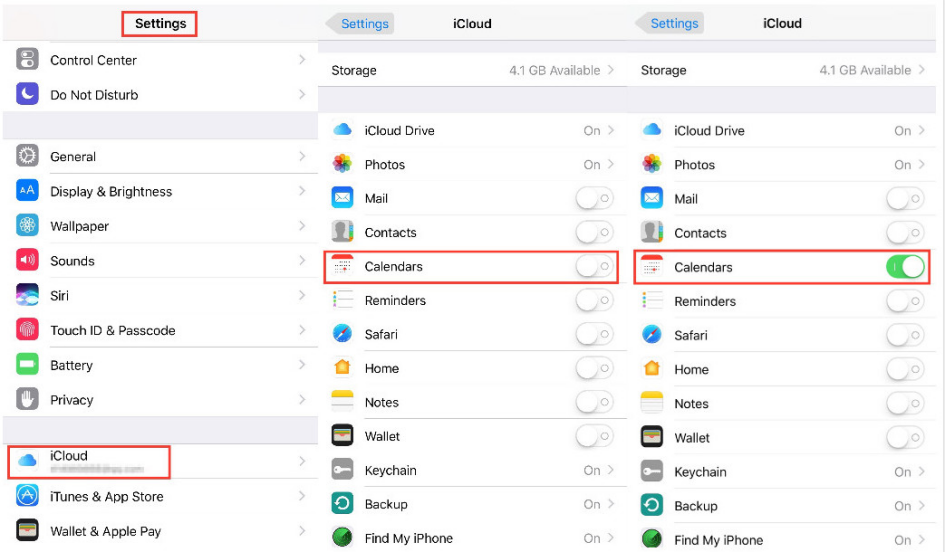
Task: Open Siri settings row
Action: tap(160, 295)
